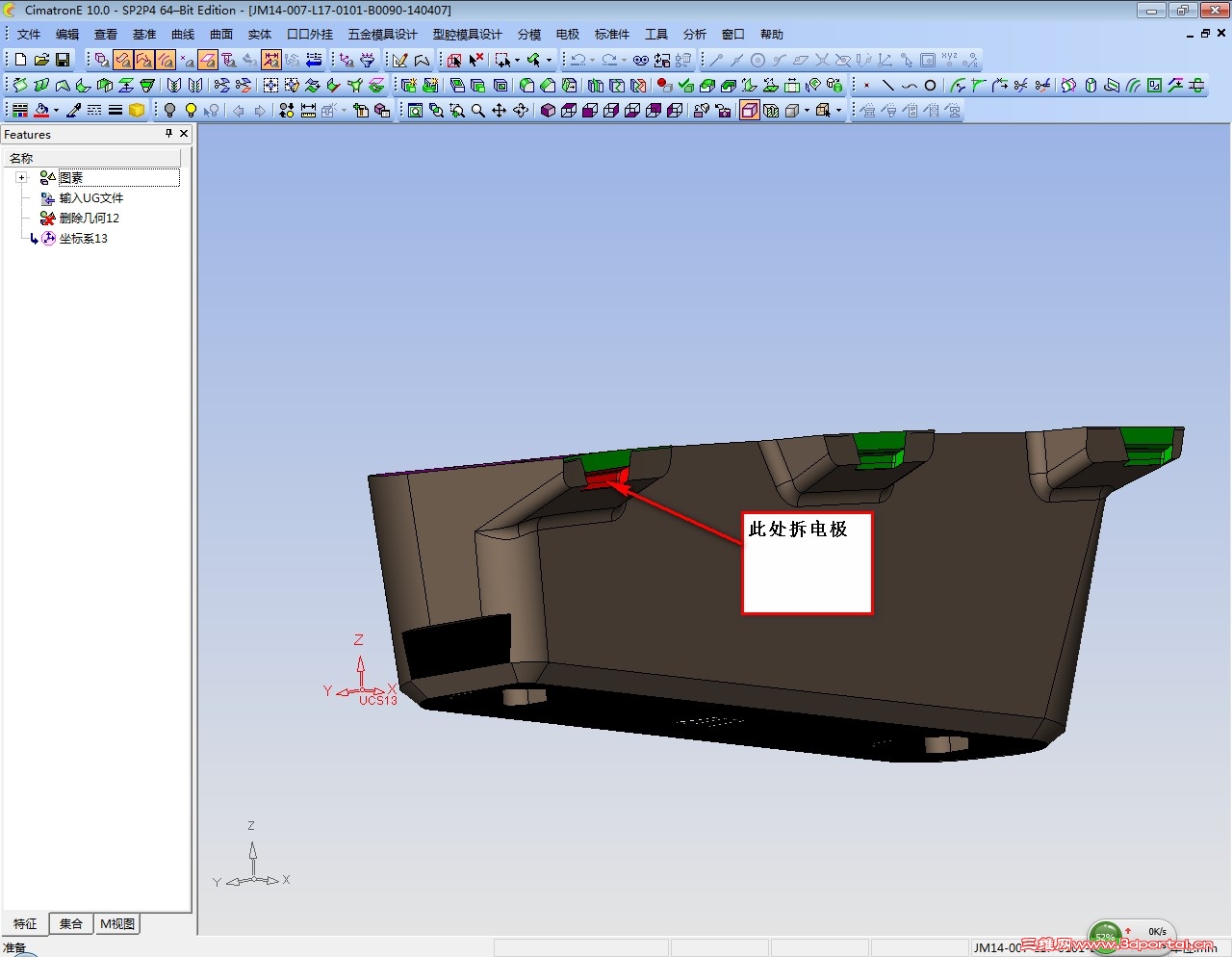The height and width of the screenshot is (957, 1232).
Task: Switch to the 集合 tab
Action: [71, 924]
